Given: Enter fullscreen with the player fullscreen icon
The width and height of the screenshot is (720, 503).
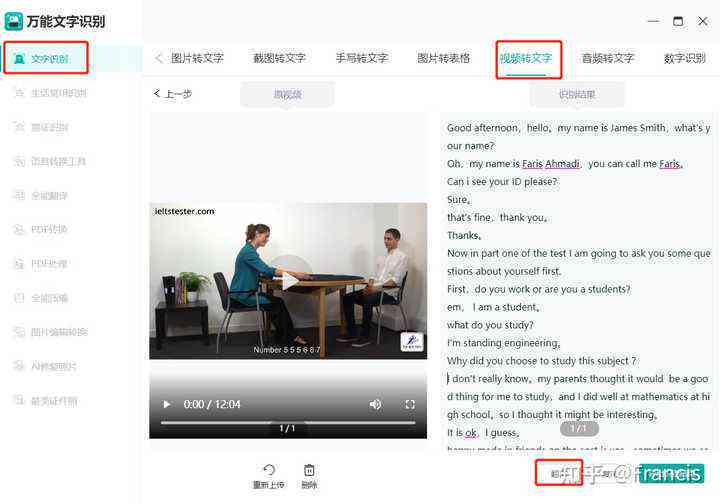Looking at the screenshot, I should (410, 404).
